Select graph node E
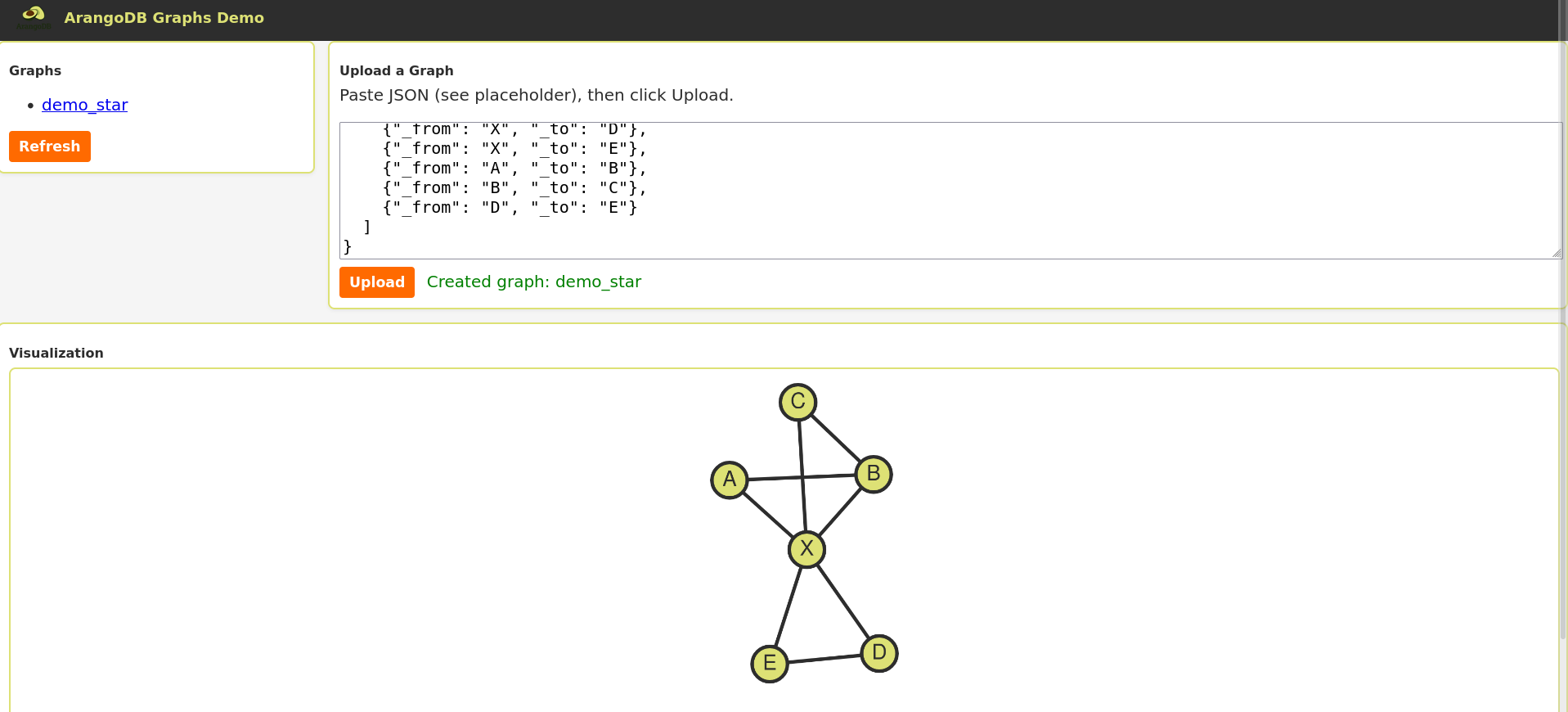The width and height of the screenshot is (1568, 712). pyautogui.click(x=769, y=664)
